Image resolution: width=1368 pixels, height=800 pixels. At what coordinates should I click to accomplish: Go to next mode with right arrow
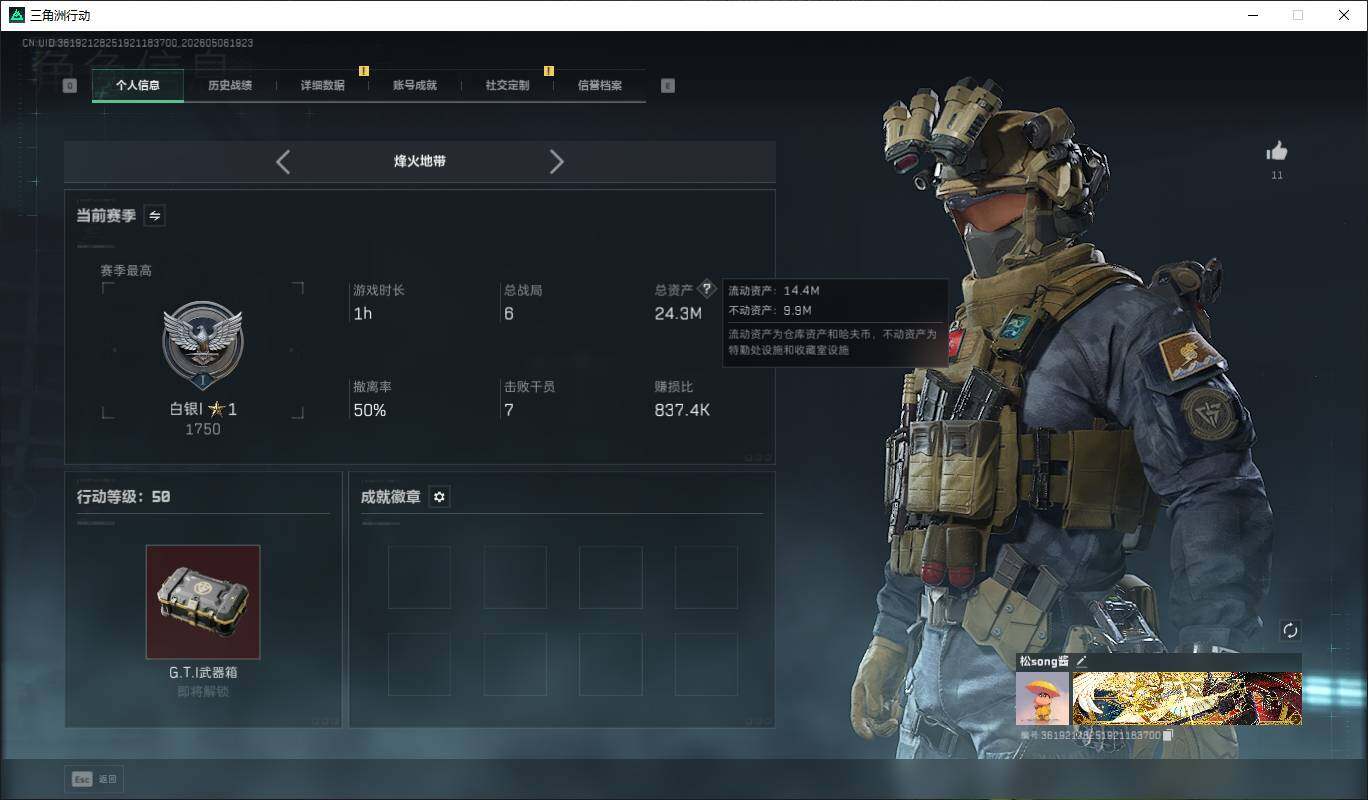pyautogui.click(x=557, y=162)
